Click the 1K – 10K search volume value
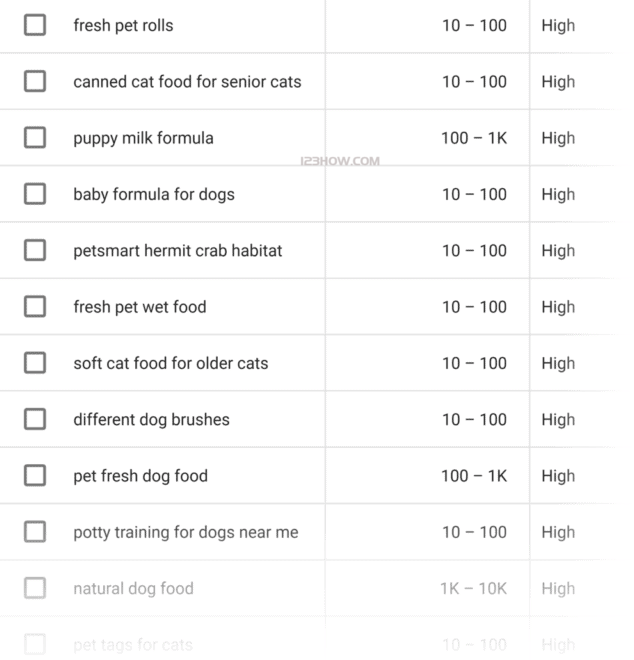This screenshot has width=634, height=660. click(473, 588)
